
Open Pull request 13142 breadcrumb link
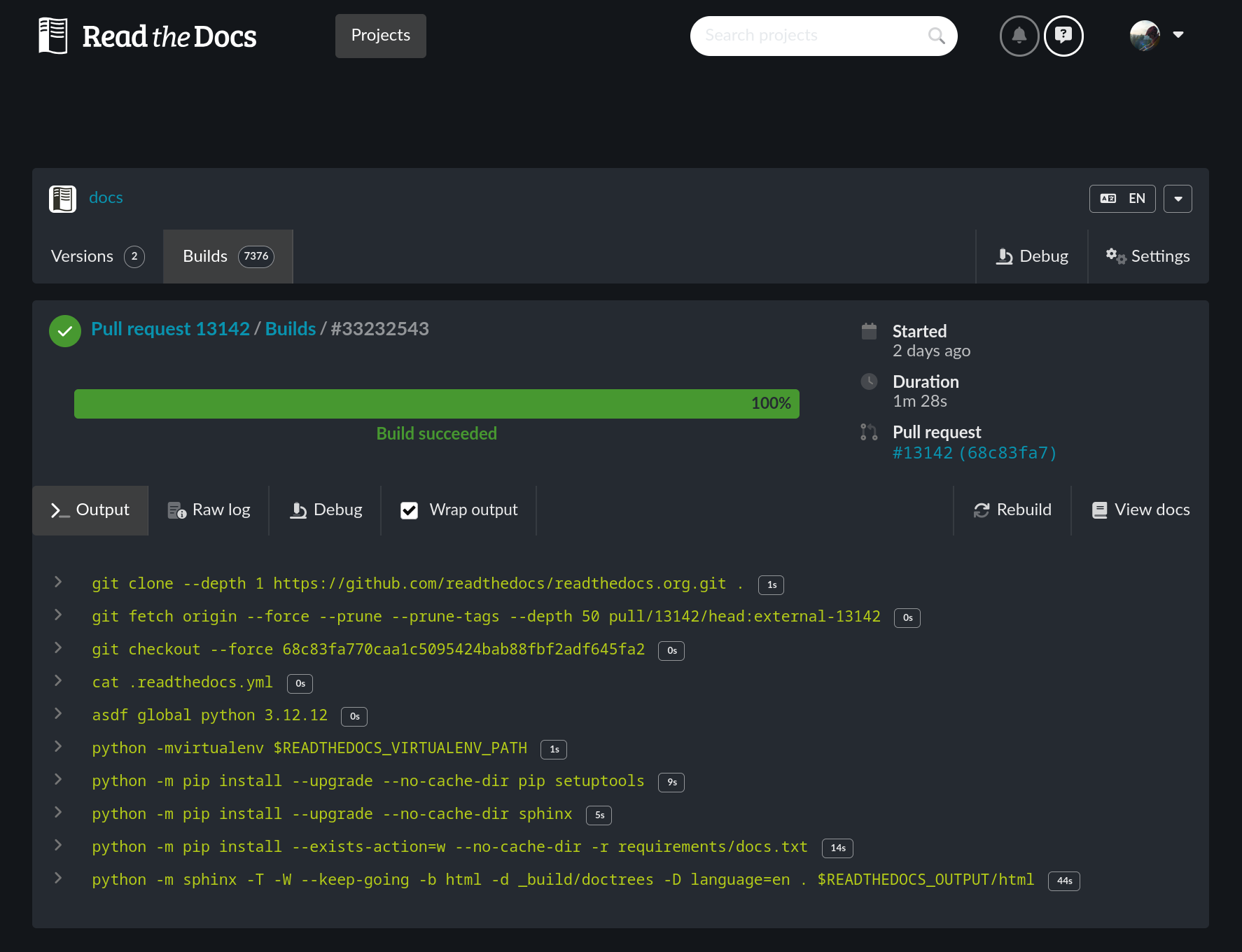point(170,329)
